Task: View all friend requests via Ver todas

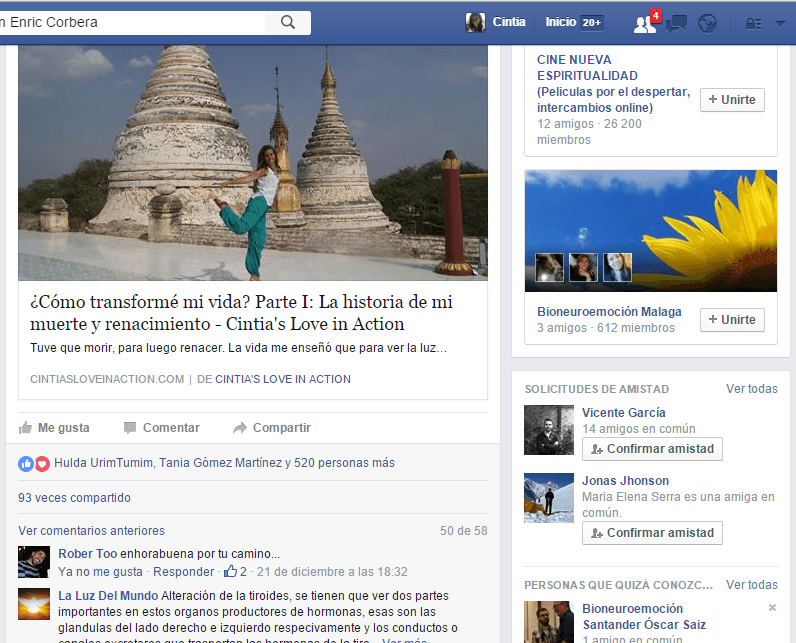Action: coord(751,389)
